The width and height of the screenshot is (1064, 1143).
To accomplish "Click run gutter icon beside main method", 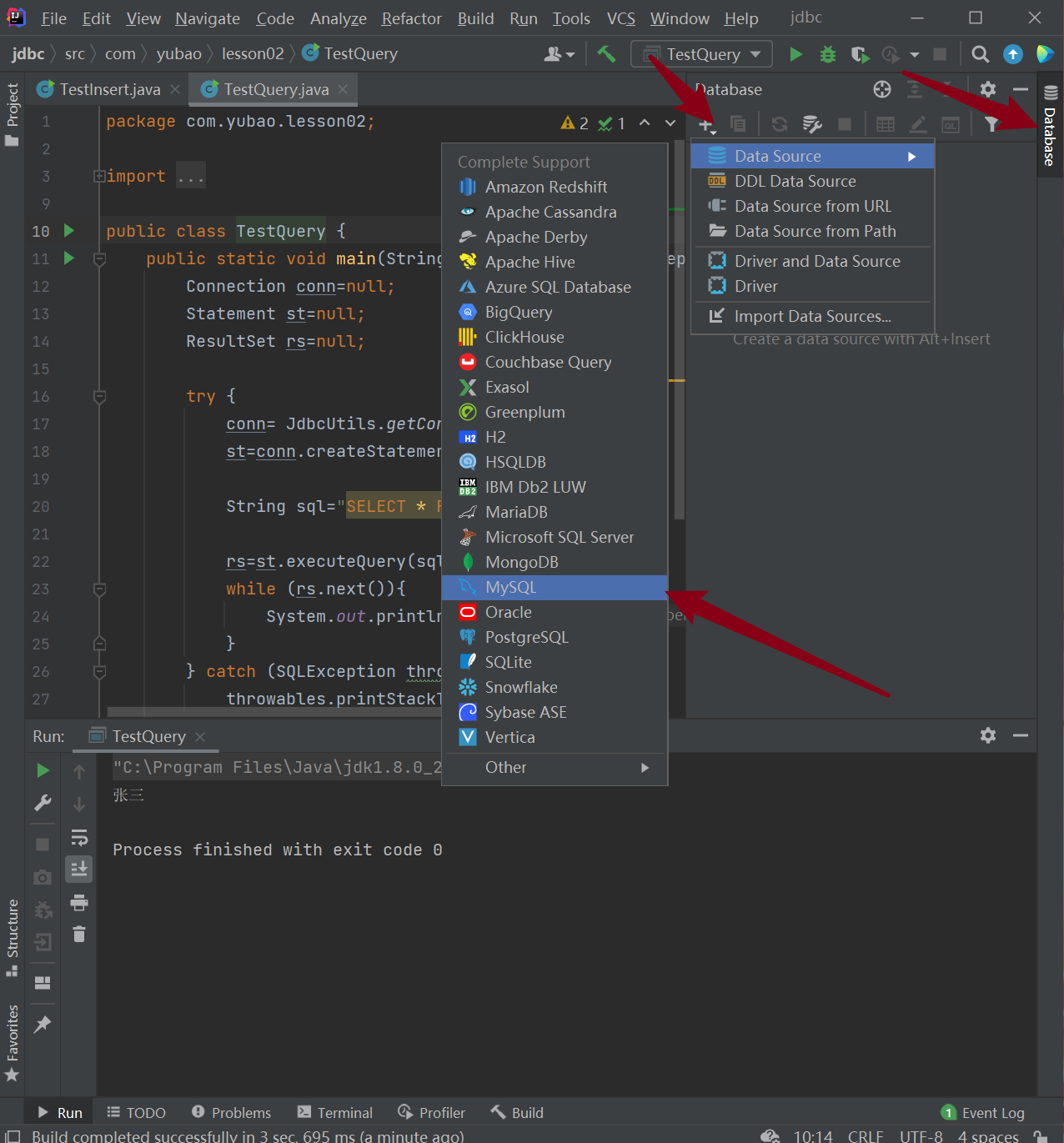I will coord(69,258).
